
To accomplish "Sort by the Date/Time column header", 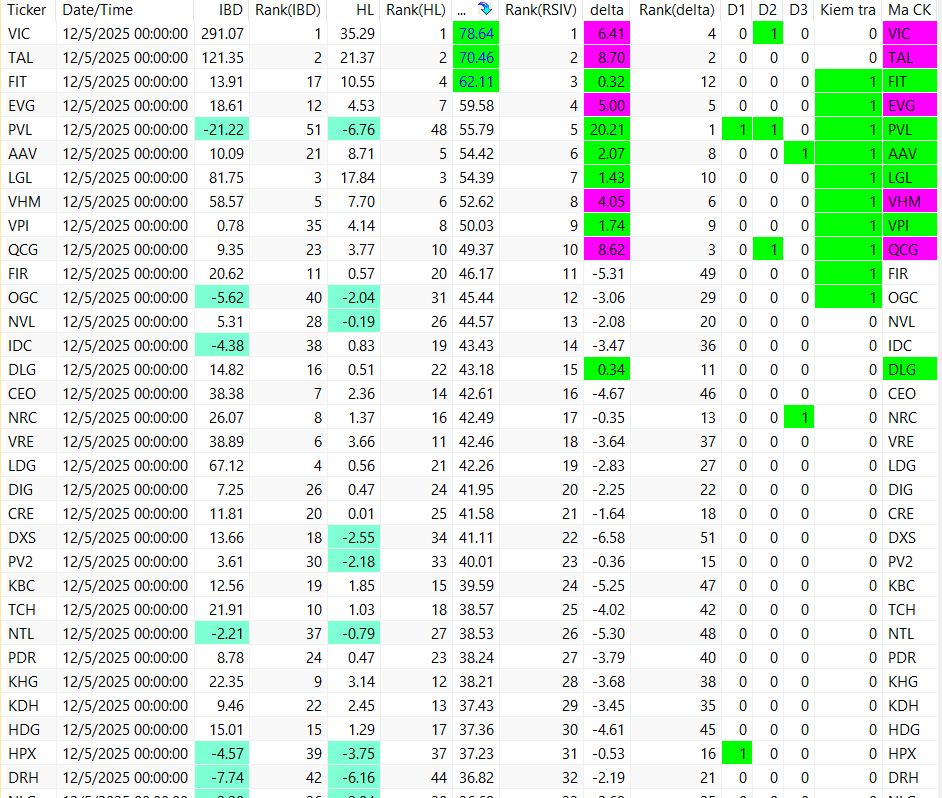I will point(97,10).
